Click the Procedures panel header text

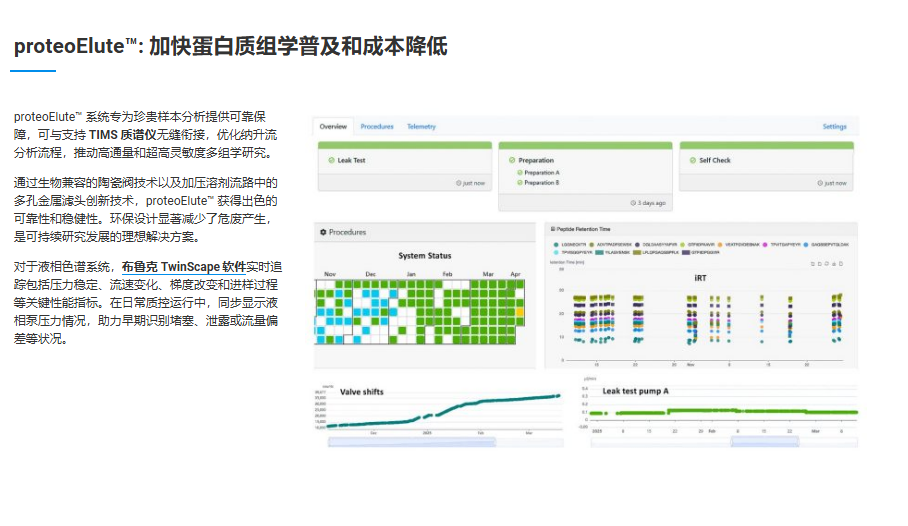347,232
